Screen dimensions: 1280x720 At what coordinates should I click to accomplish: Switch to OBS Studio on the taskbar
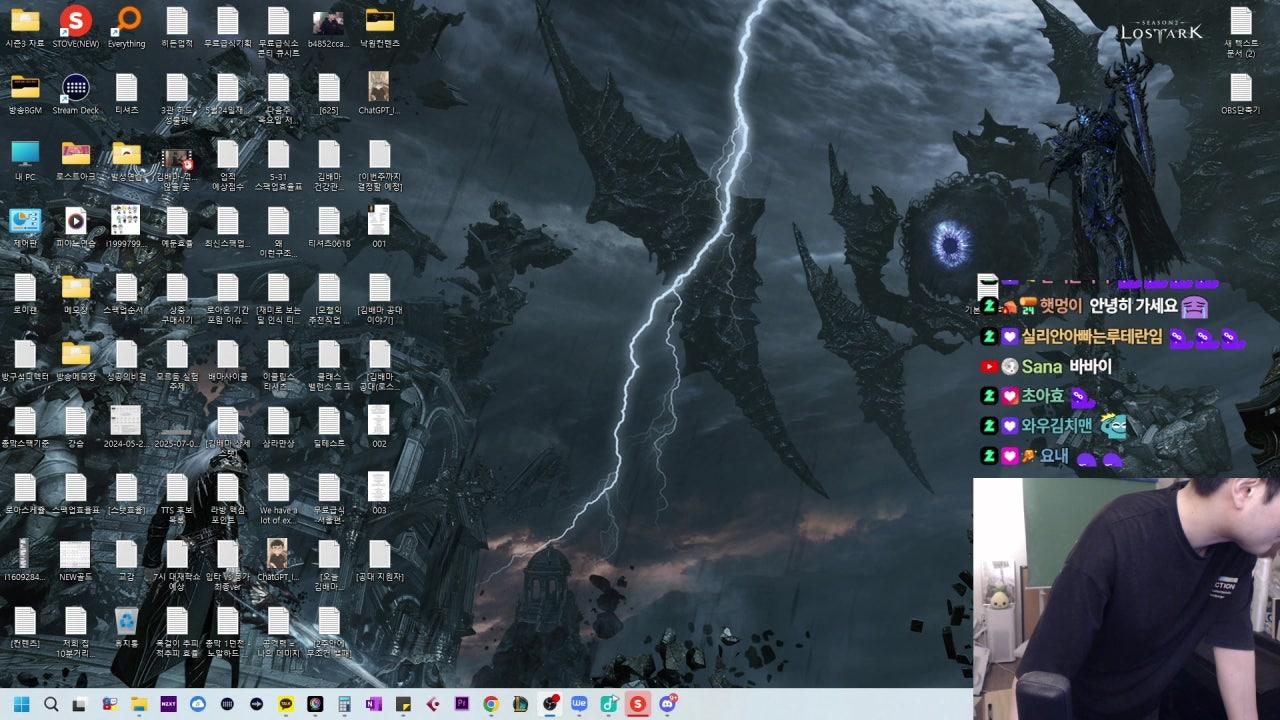click(549, 704)
